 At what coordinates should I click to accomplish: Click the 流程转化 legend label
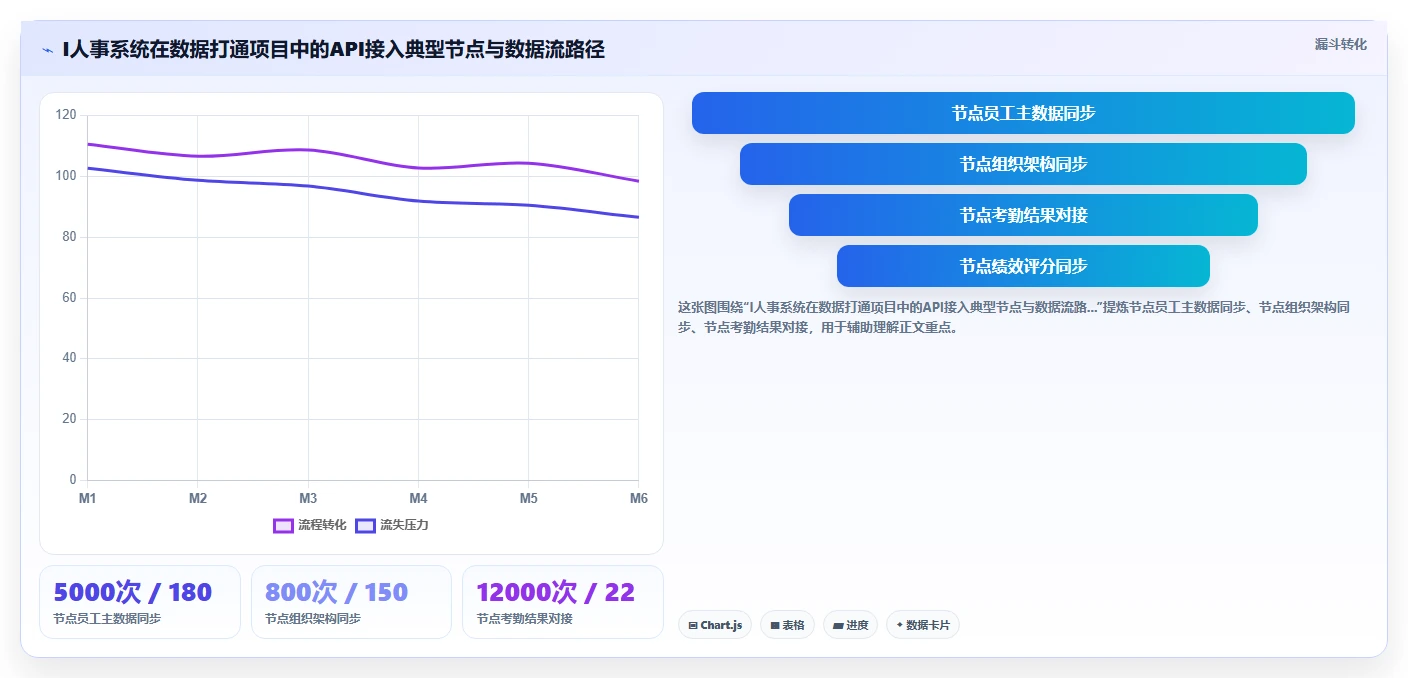click(x=322, y=525)
